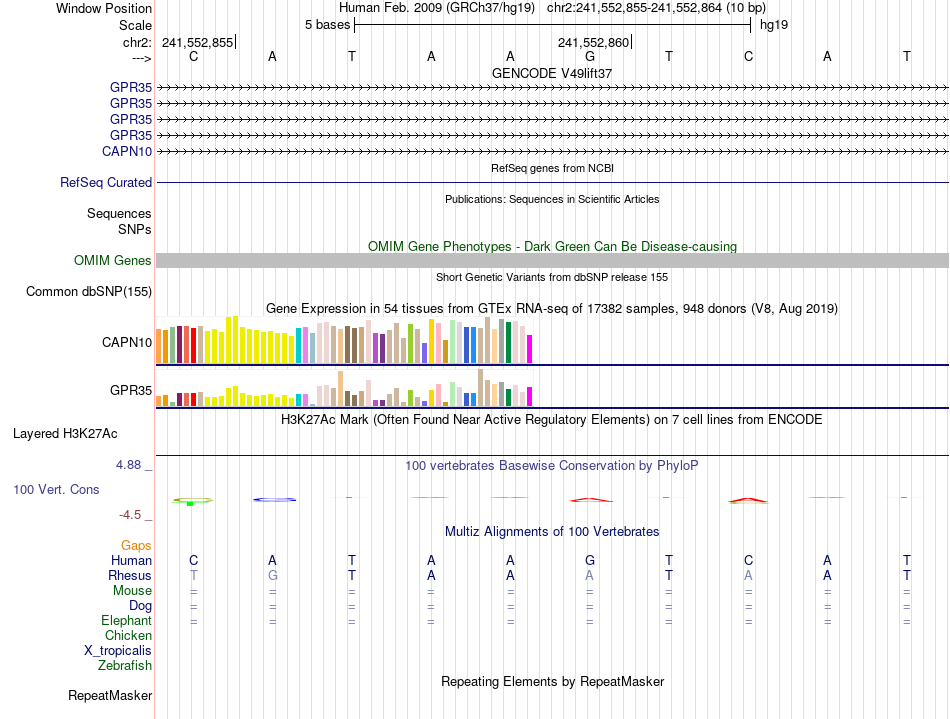Click the magenta last bar in GPR35 chart
Screen dimensions: 950x719
coord(530,397)
